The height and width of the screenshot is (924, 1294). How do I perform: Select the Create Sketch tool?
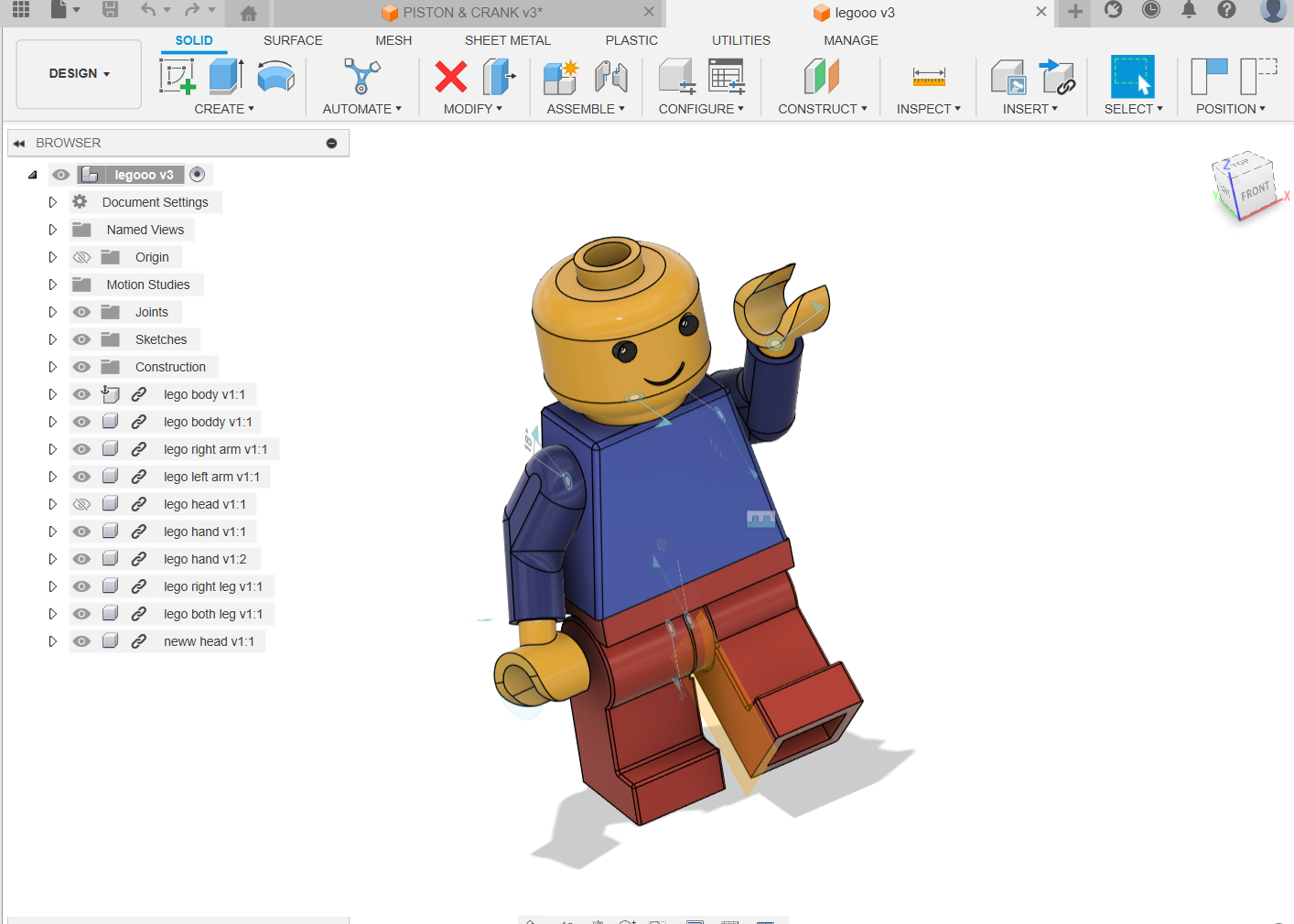[x=178, y=76]
